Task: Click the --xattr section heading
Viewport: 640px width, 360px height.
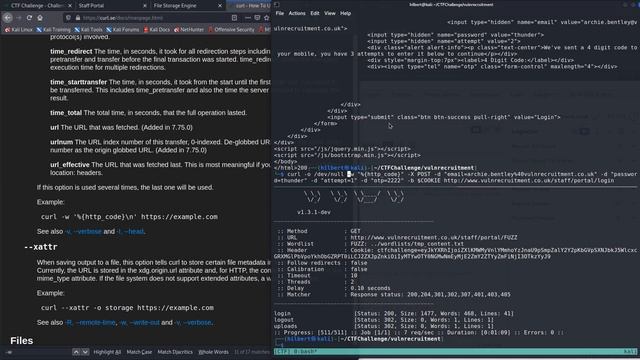Action: pyautogui.click(x=40, y=247)
